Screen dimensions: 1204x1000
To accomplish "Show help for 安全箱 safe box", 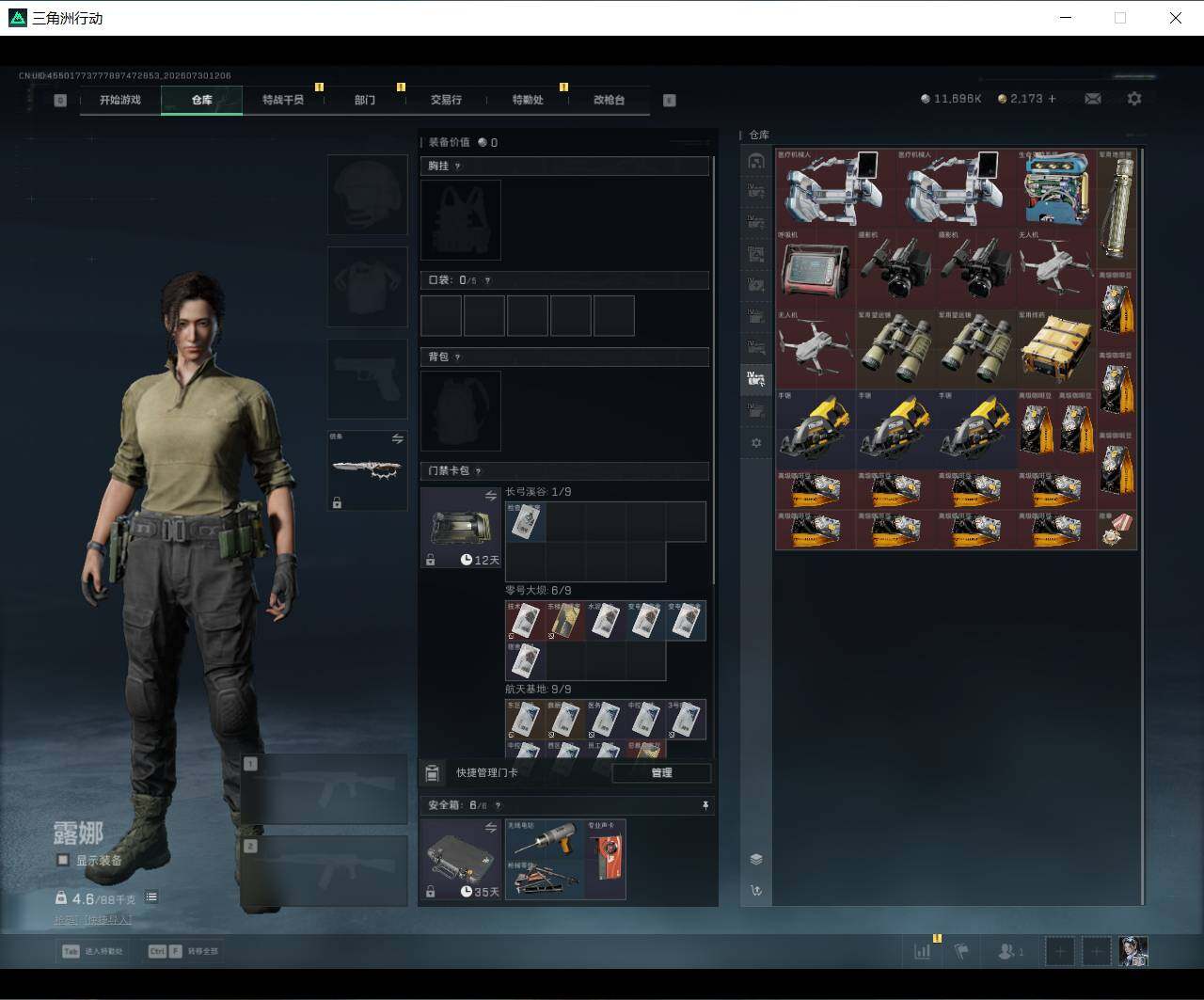I will (498, 805).
